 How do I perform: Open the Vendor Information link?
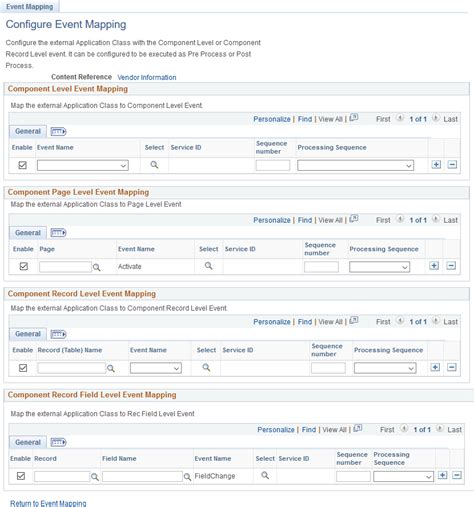(147, 77)
